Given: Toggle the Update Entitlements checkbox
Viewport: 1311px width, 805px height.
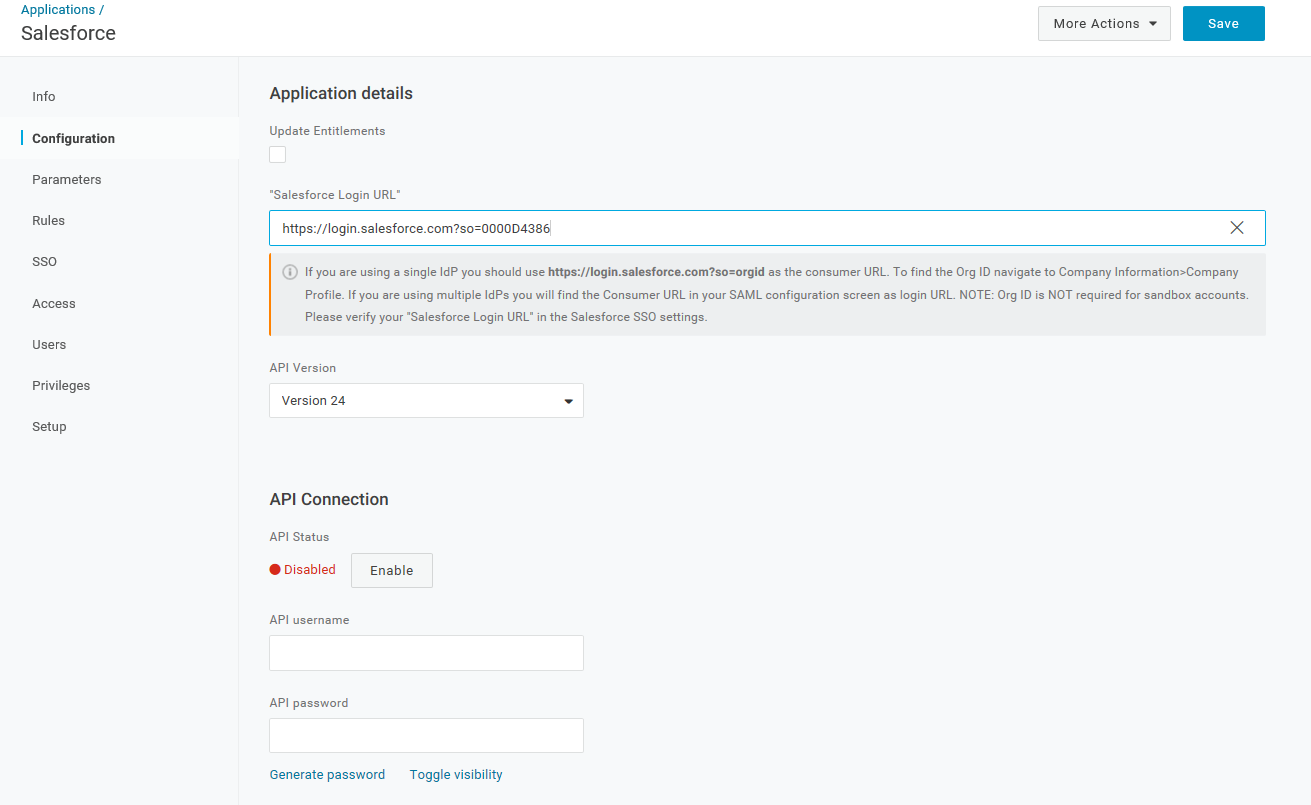Looking at the screenshot, I should pyautogui.click(x=278, y=154).
